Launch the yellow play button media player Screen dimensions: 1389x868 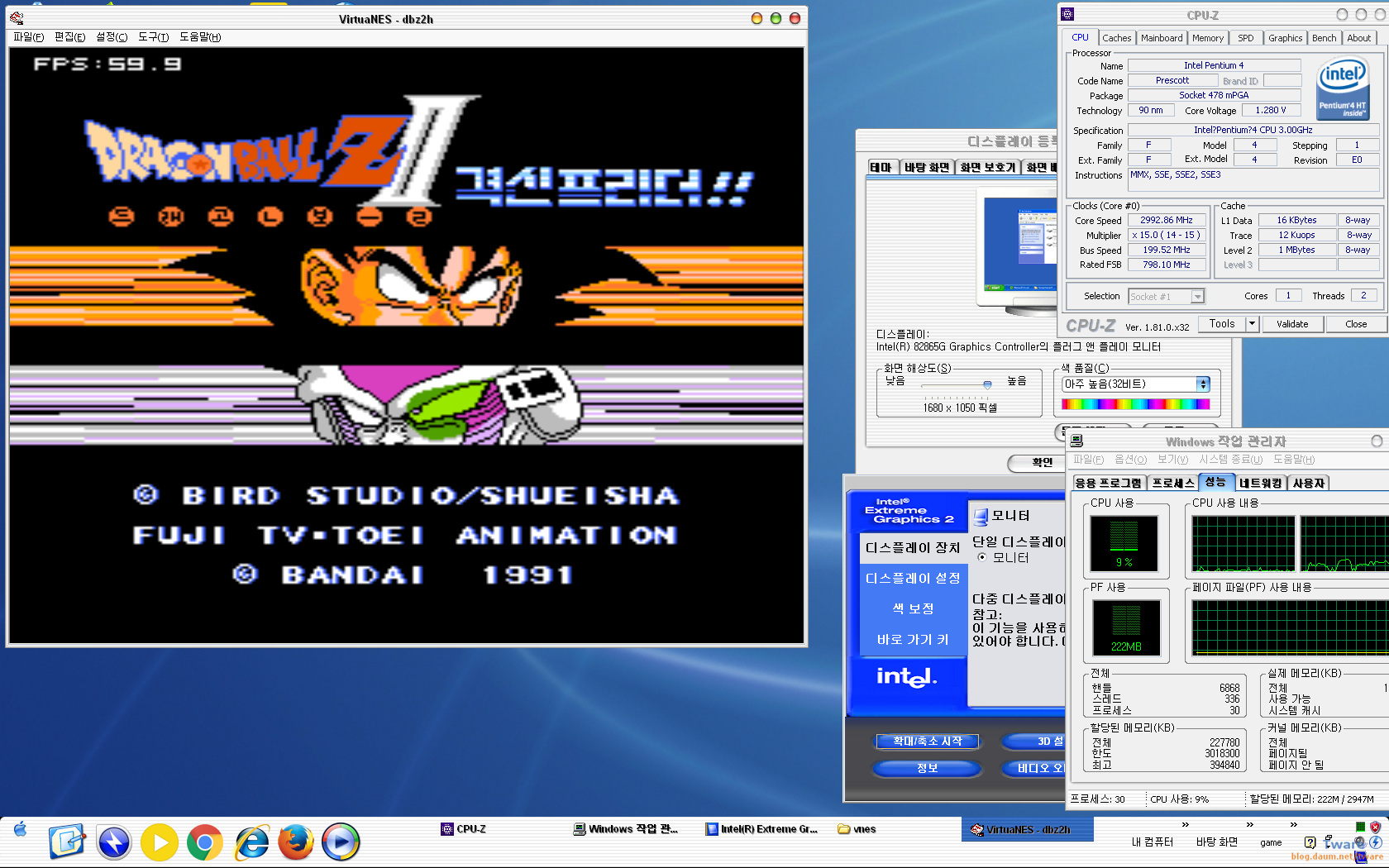click(160, 842)
